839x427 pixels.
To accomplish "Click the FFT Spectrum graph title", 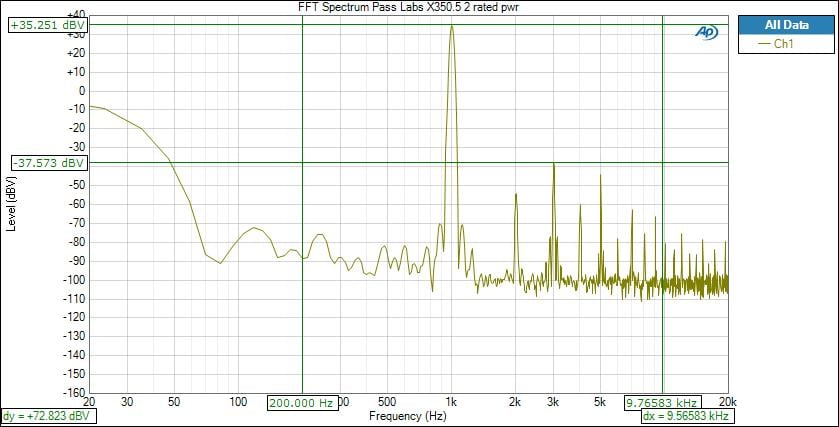I will coord(409,7).
